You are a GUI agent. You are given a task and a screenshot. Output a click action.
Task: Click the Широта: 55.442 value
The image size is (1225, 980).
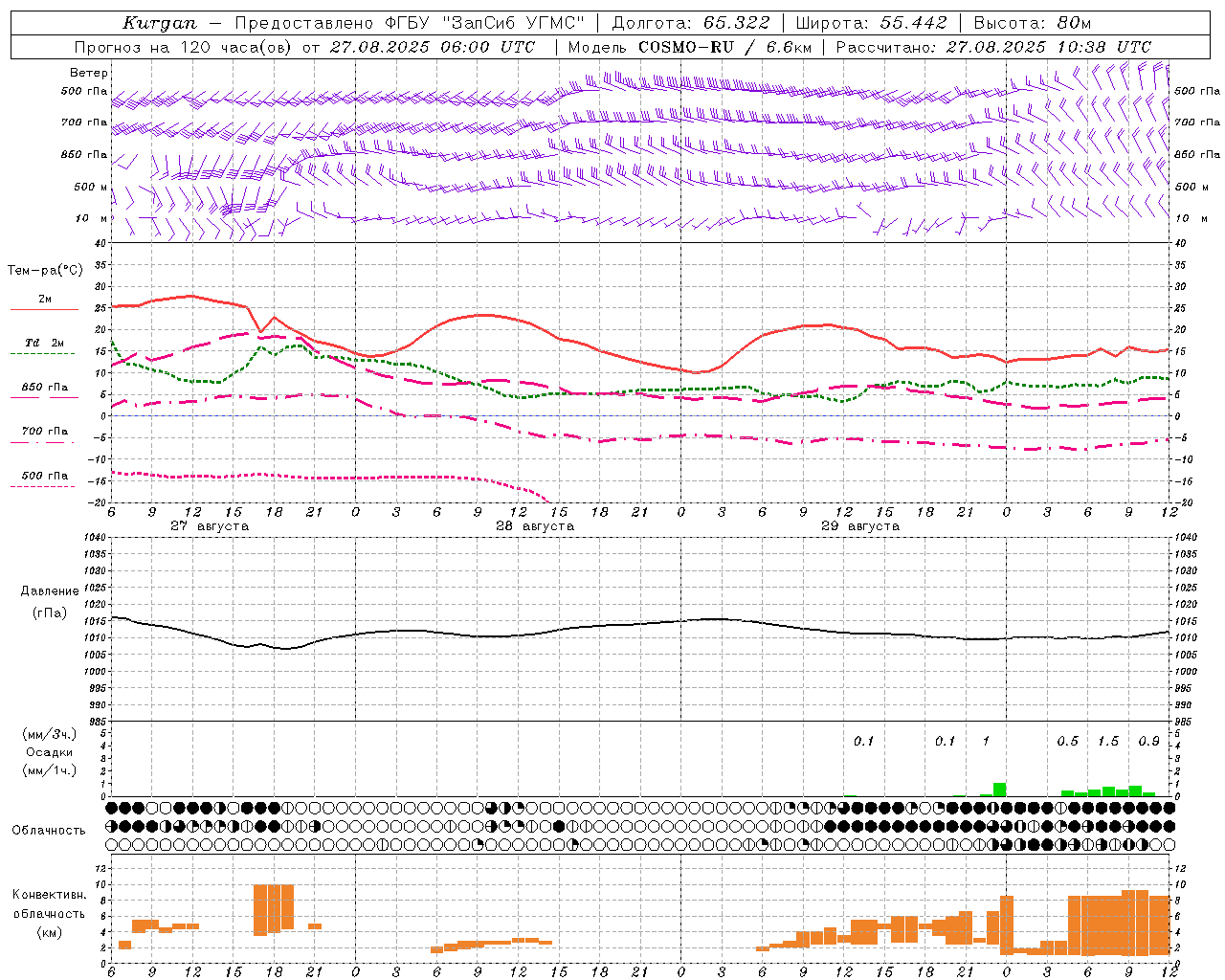click(x=871, y=23)
